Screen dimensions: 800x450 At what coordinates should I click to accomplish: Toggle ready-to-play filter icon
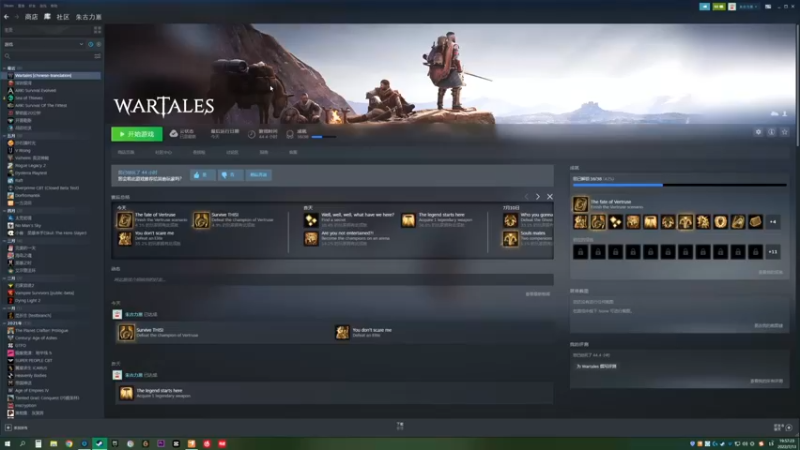[98, 44]
